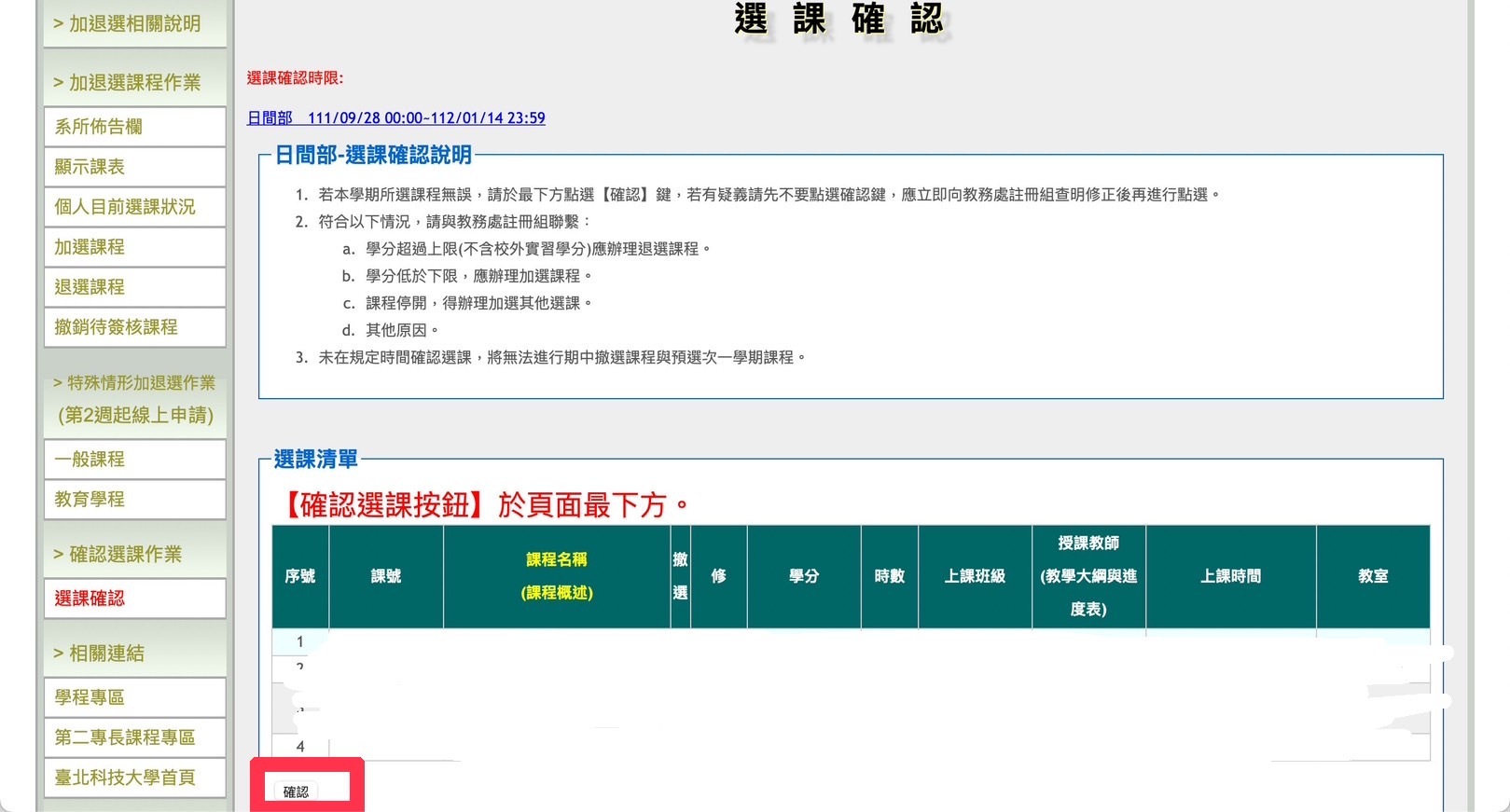Screen dimensions: 1510x812
Task: Go to 退選課程 menu item
Action: (x=135, y=287)
